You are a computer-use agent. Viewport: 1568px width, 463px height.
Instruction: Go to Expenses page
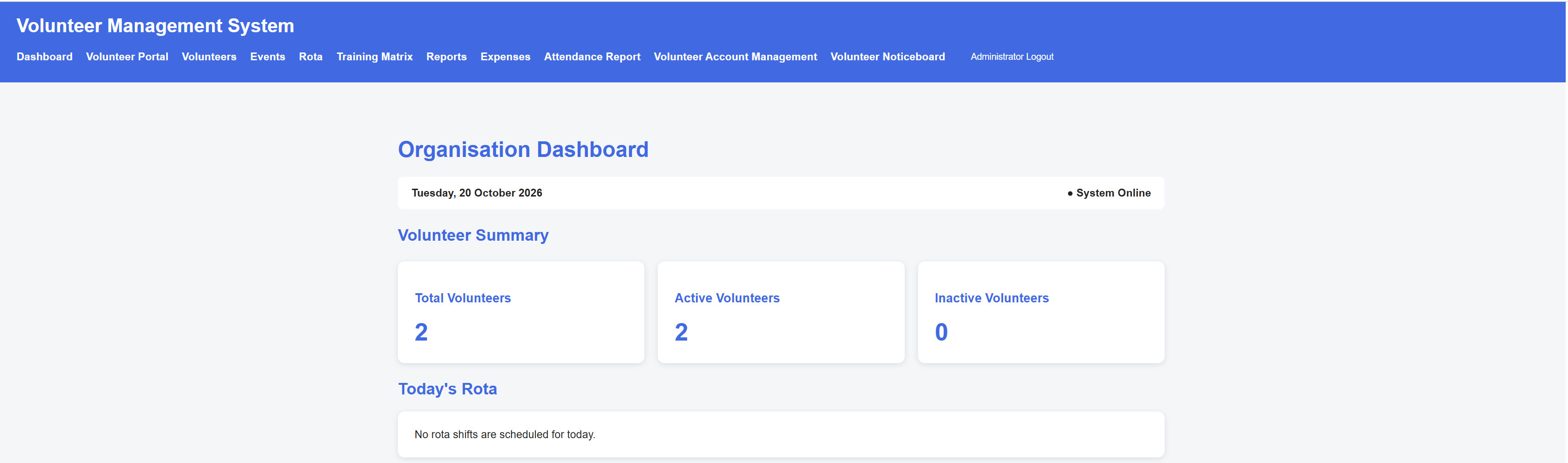(x=505, y=57)
